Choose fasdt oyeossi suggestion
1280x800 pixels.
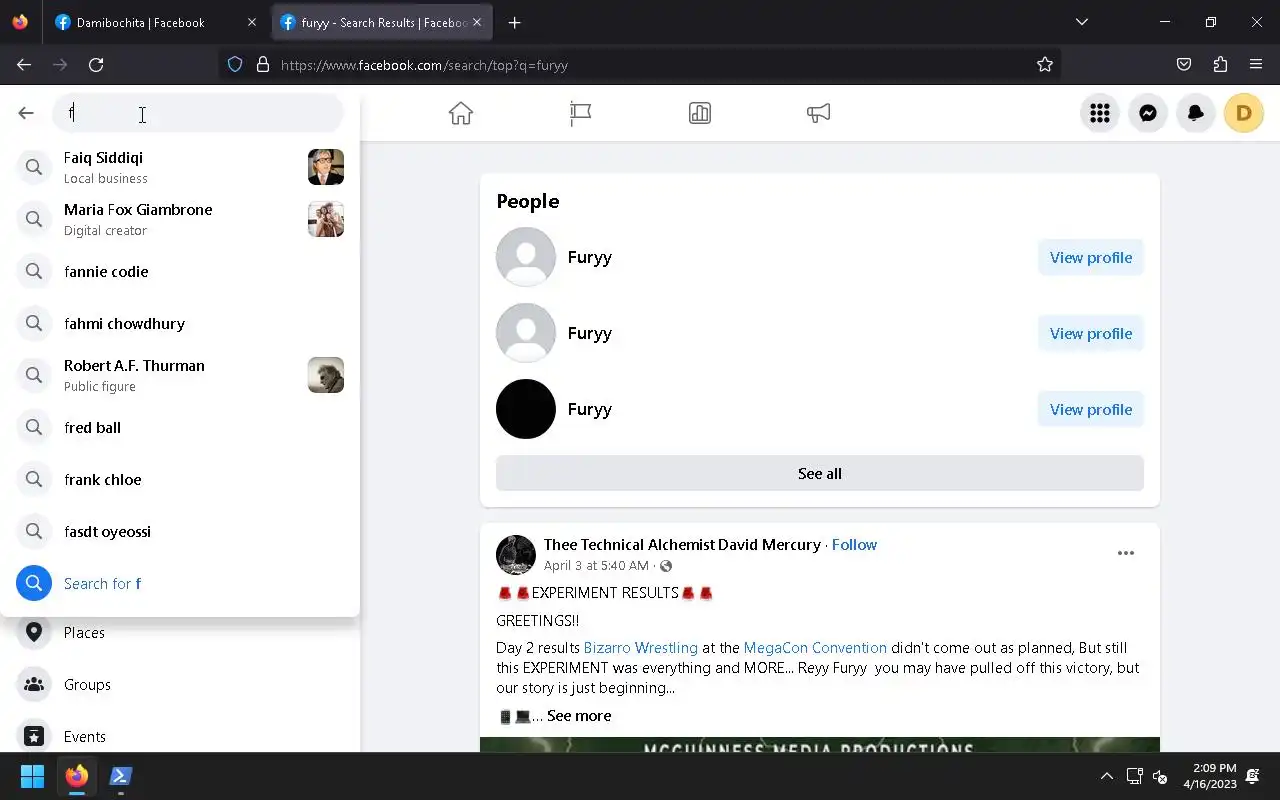[180, 531]
